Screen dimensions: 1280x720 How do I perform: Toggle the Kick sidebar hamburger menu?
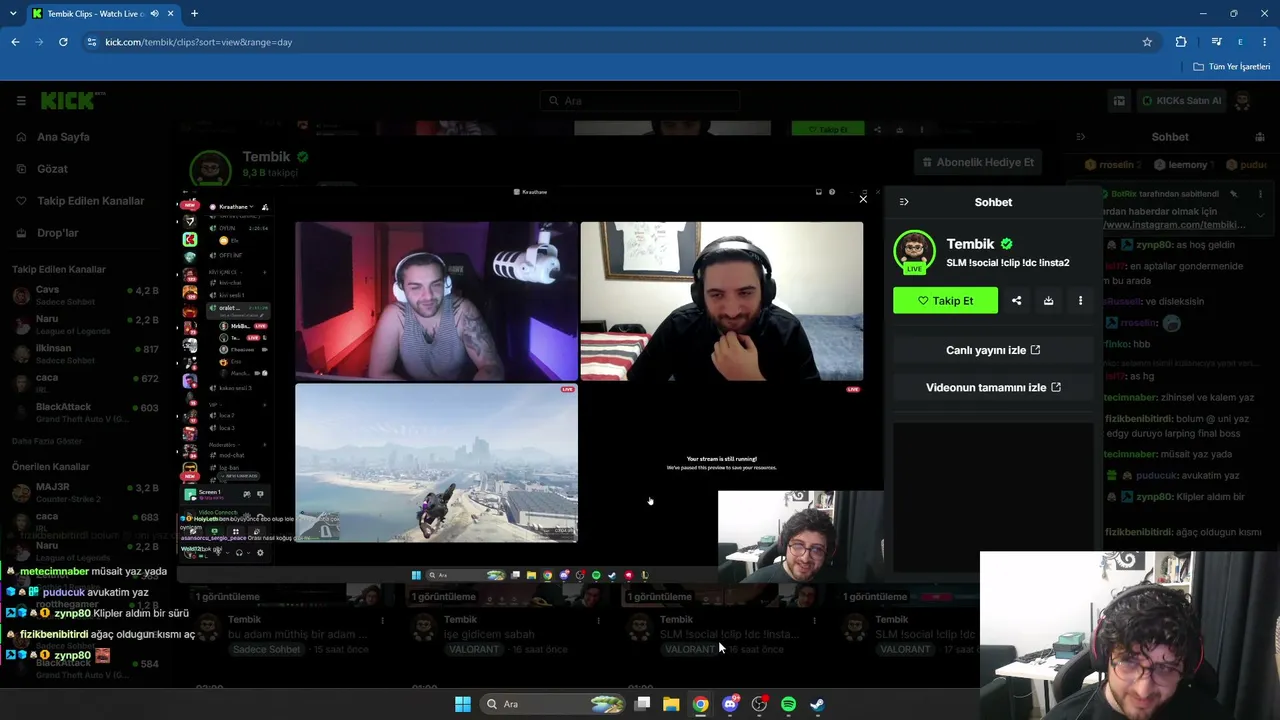click(x=21, y=100)
